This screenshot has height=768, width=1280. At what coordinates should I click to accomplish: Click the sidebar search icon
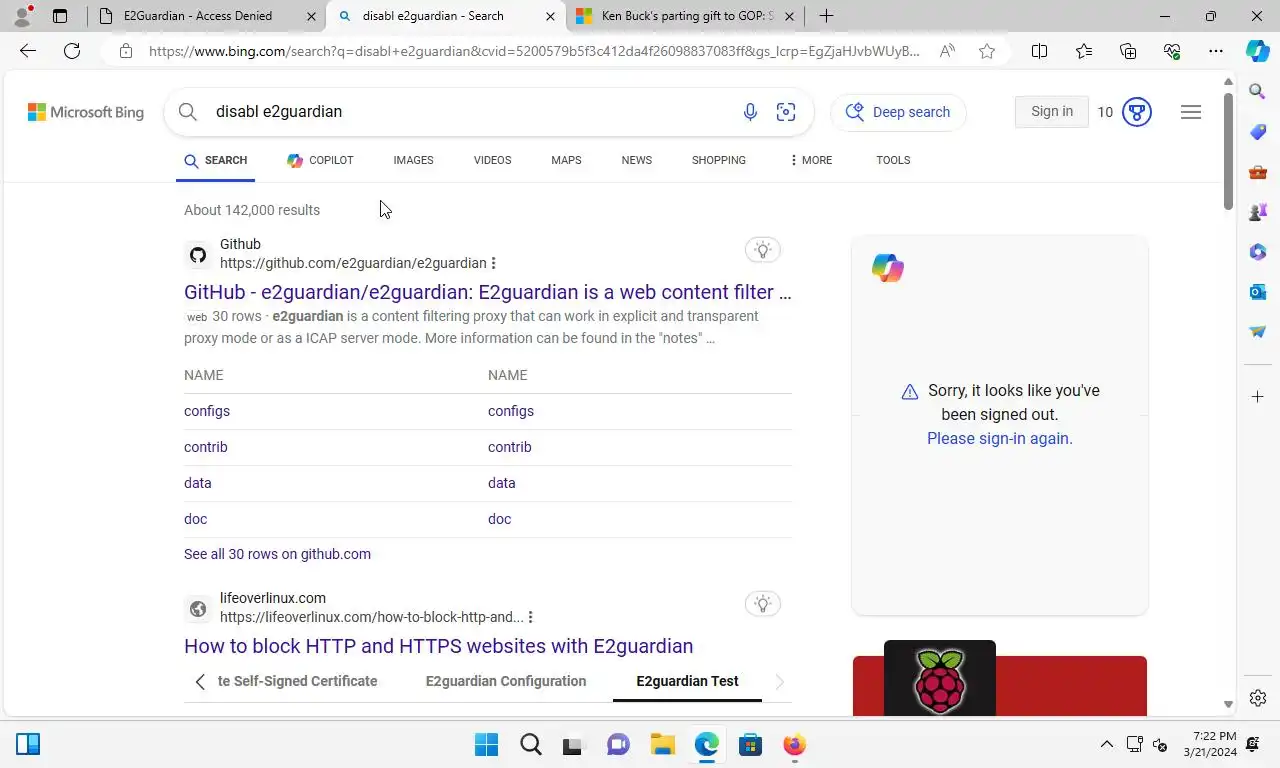pyautogui.click(x=1258, y=92)
